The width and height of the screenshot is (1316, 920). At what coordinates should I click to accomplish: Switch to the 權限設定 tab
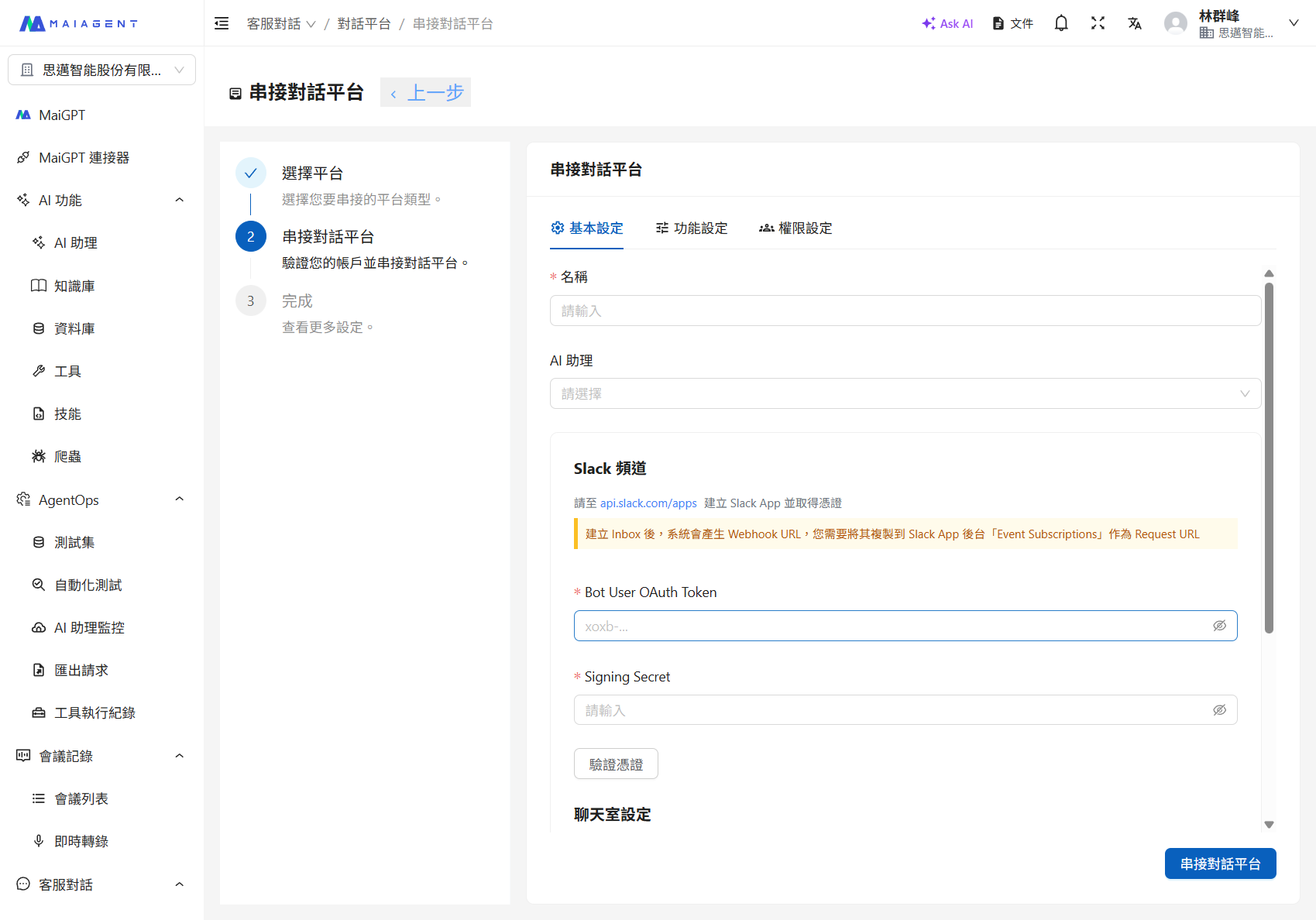click(795, 228)
